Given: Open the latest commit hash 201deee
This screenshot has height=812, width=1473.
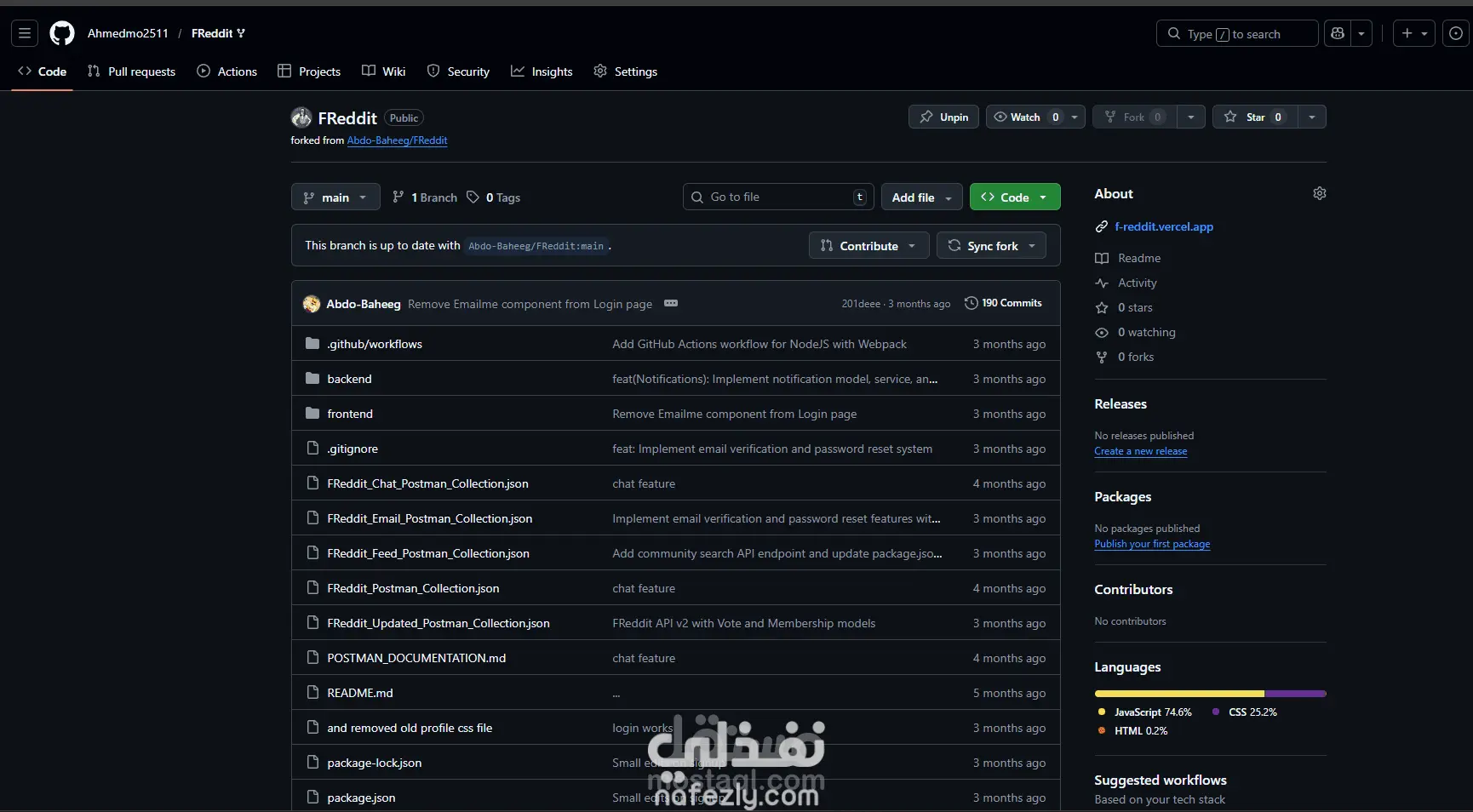Looking at the screenshot, I should (861, 304).
